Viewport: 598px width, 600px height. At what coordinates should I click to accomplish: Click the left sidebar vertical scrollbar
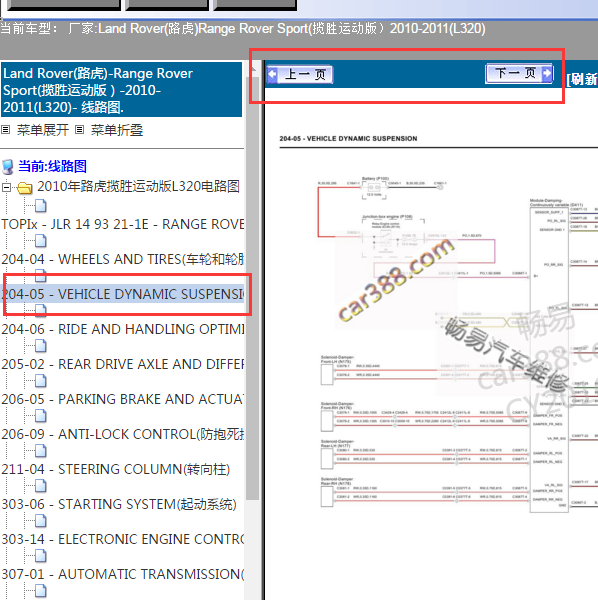253,287
